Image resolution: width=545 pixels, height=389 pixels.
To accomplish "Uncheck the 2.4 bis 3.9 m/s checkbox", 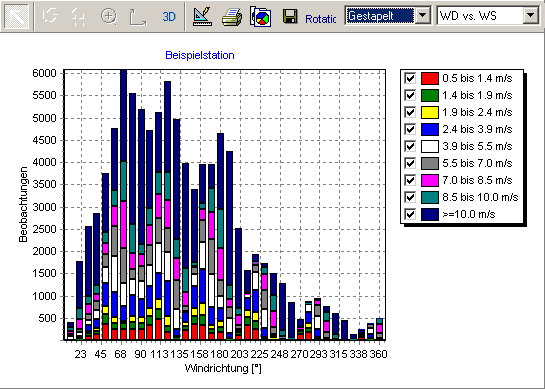I will pyautogui.click(x=410, y=129).
